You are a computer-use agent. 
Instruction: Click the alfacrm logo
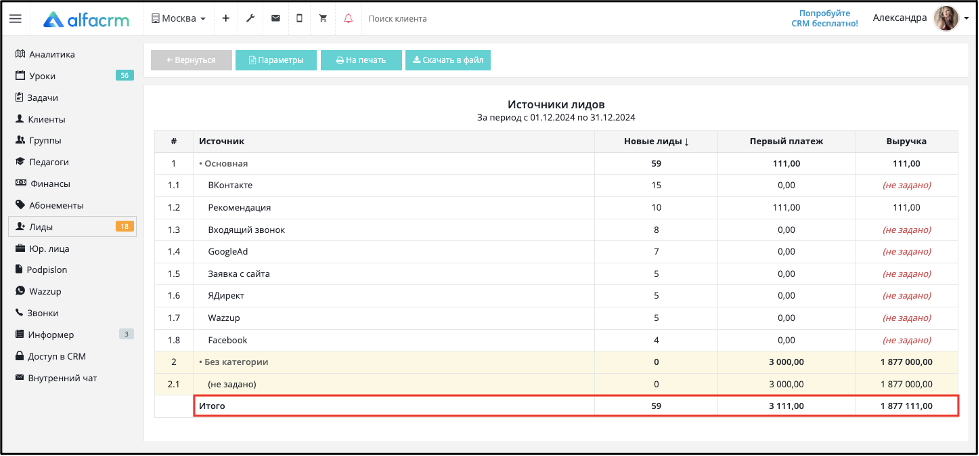pyautogui.click(x=86, y=19)
